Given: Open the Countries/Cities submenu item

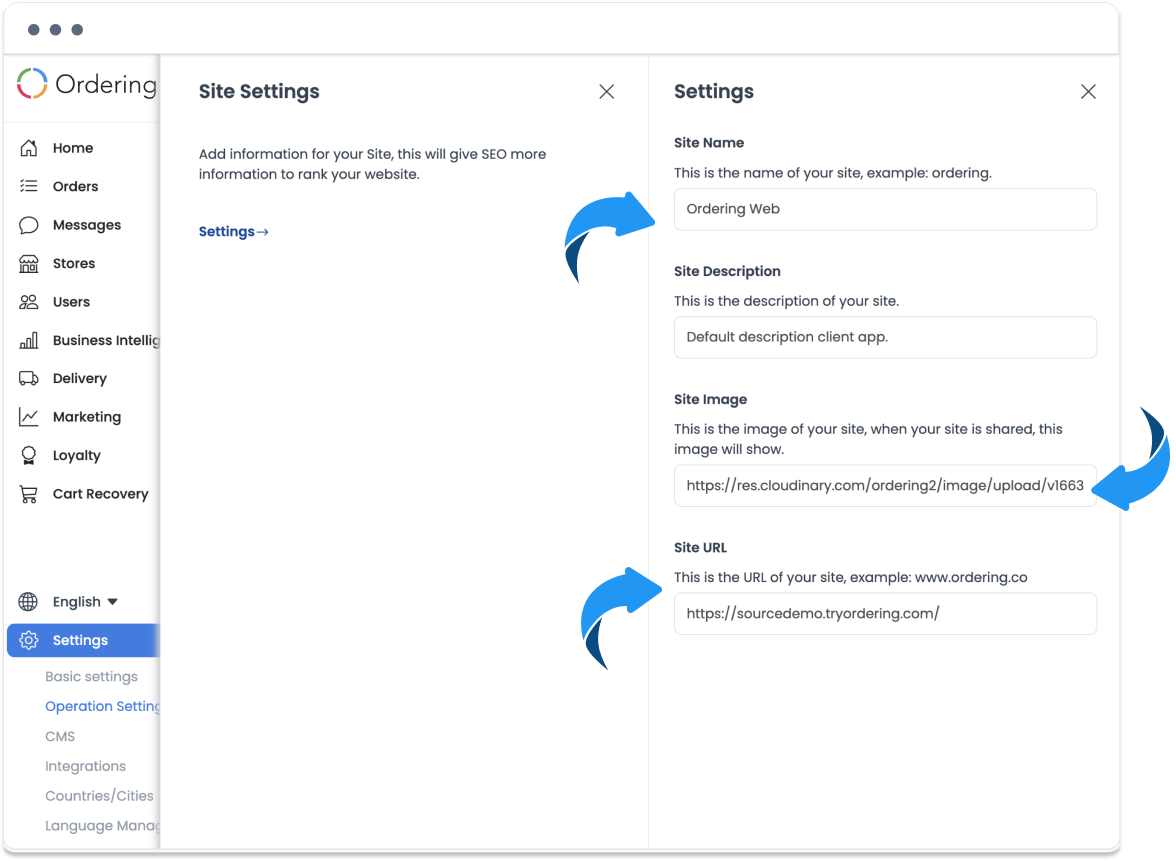Looking at the screenshot, I should click(x=99, y=796).
